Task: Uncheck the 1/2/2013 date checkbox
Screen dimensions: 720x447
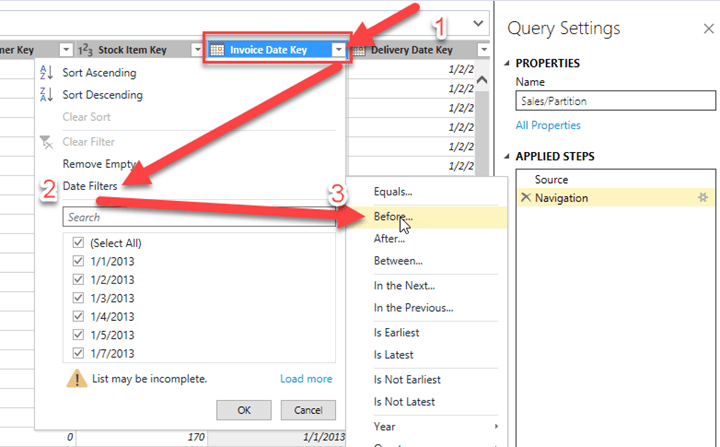Action: (x=79, y=279)
